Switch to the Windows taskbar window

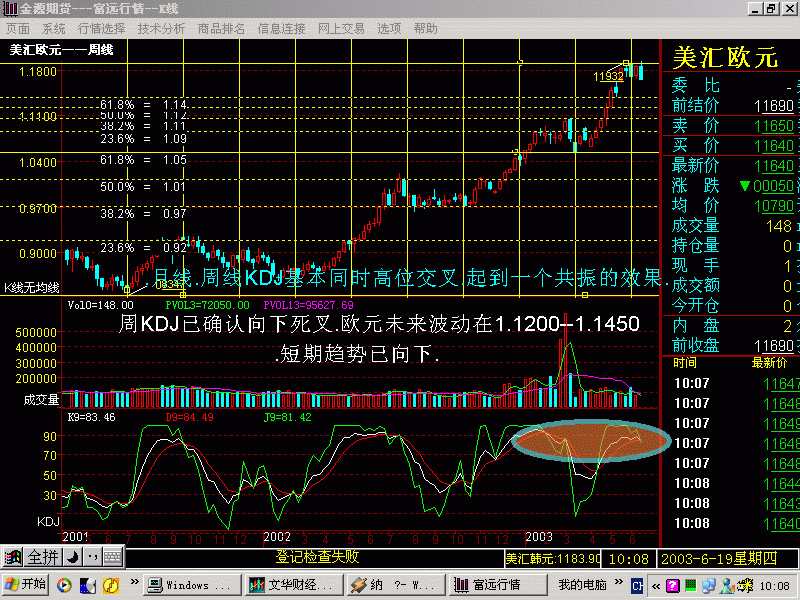(x=192, y=585)
